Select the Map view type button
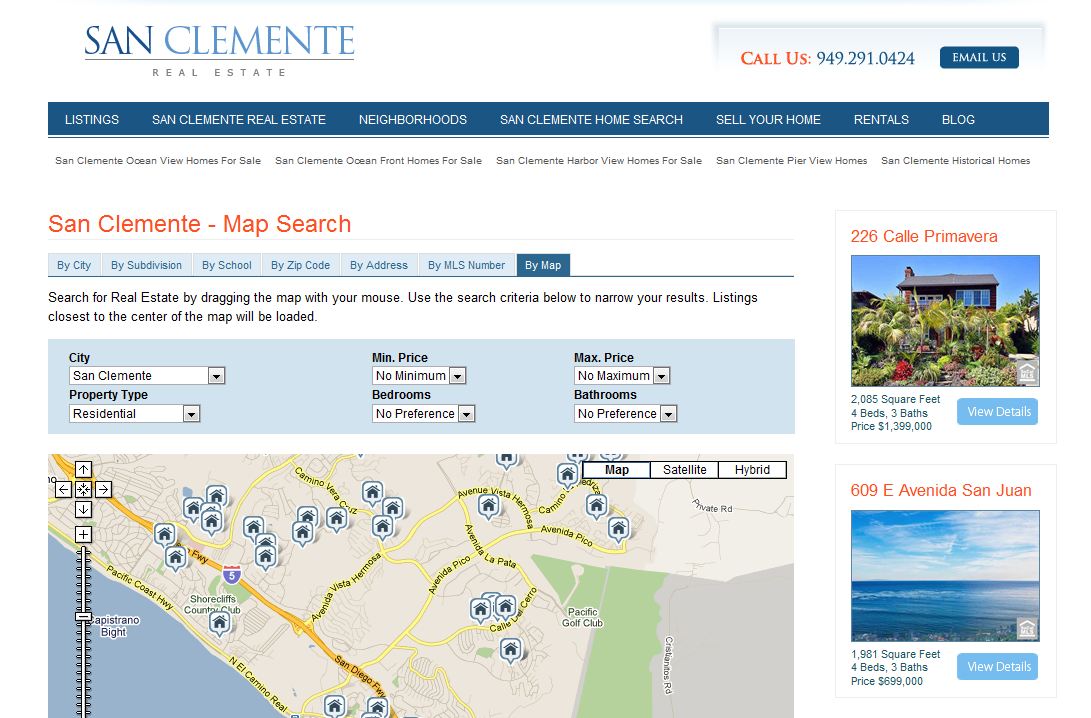The width and height of the screenshot is (1091, 718). pos(616,470)
